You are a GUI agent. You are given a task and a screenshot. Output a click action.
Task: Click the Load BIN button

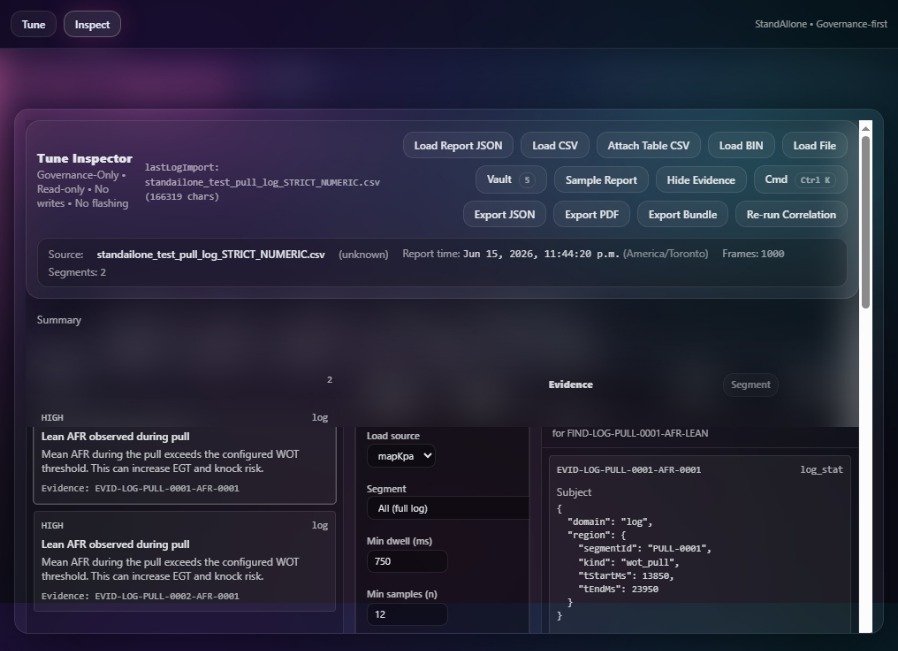(x=741, y=145)
